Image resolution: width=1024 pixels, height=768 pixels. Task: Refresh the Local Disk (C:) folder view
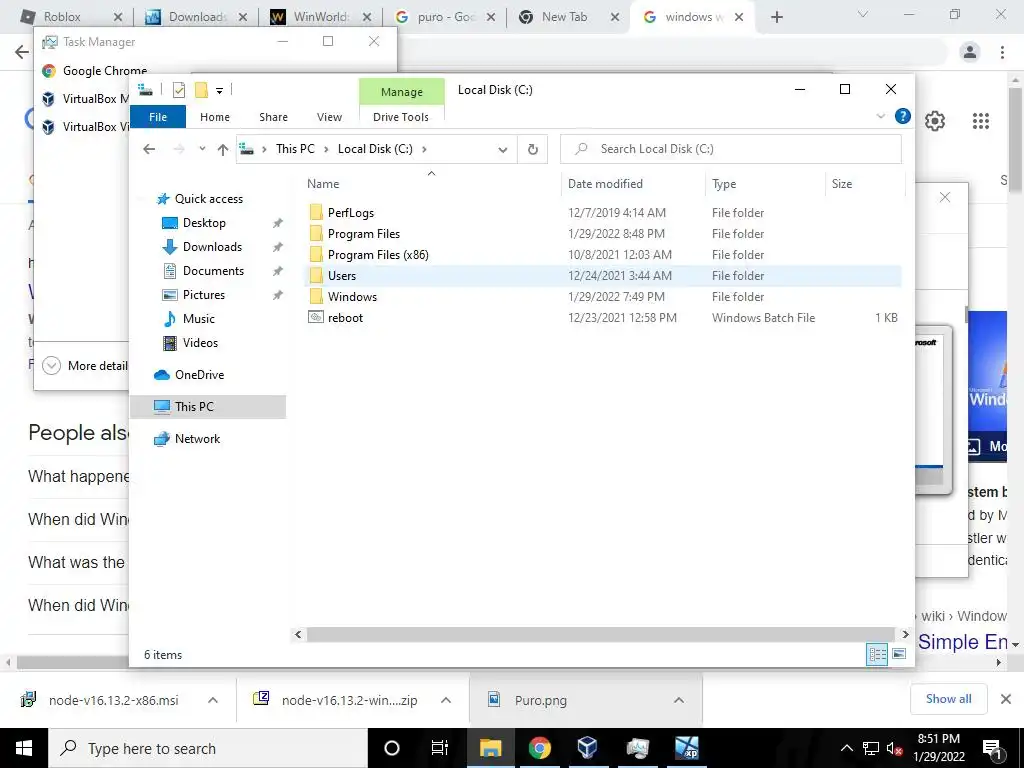[533, 150]
